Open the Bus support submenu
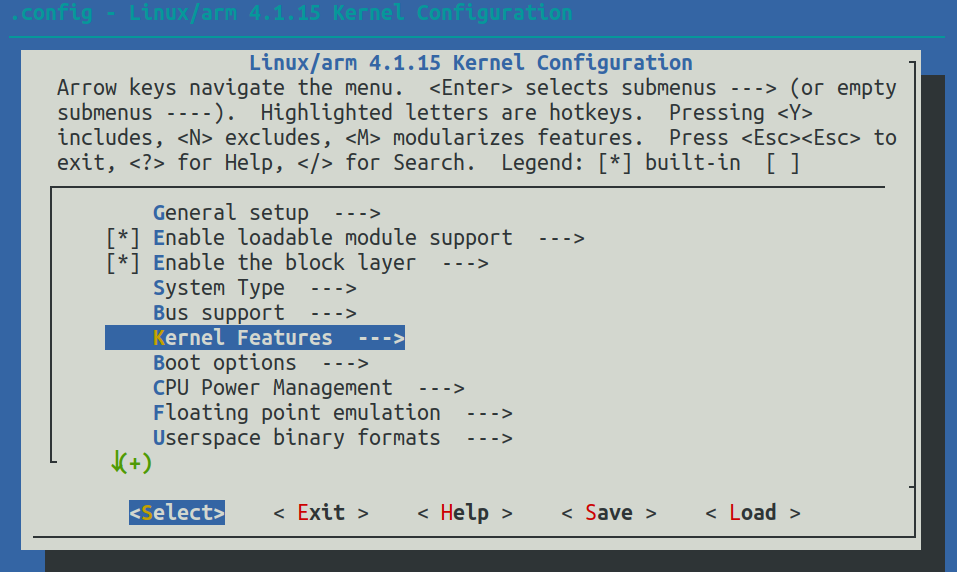 tap(255, 313)
